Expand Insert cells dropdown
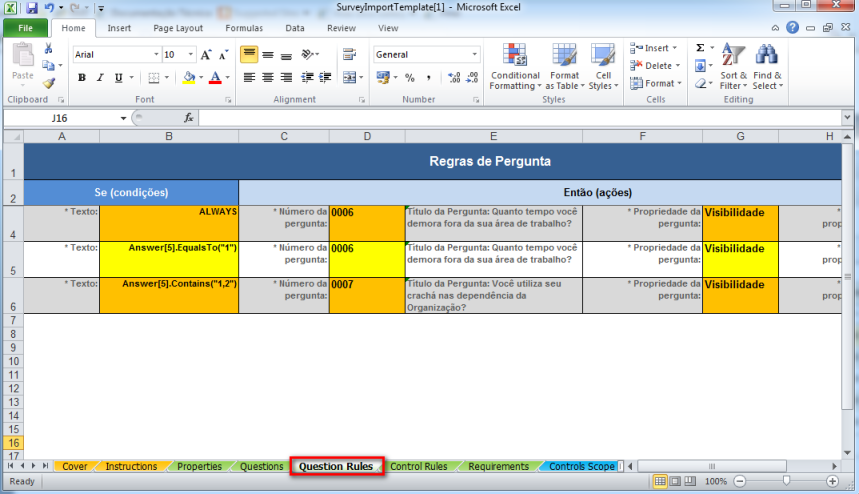The height and width of the screenshot is (494, 859). [x=674, y=48]
